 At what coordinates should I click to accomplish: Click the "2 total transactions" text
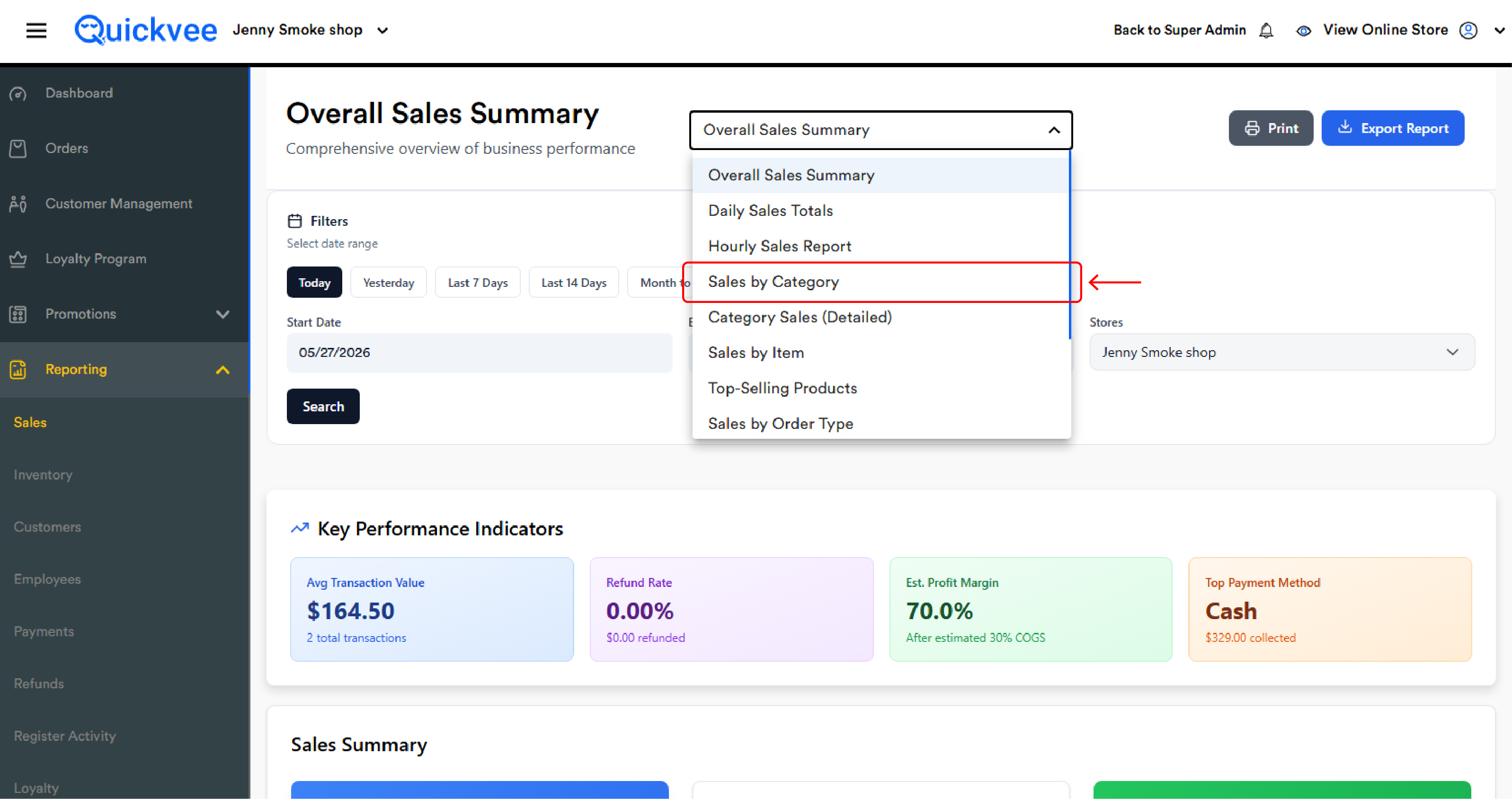356,638
